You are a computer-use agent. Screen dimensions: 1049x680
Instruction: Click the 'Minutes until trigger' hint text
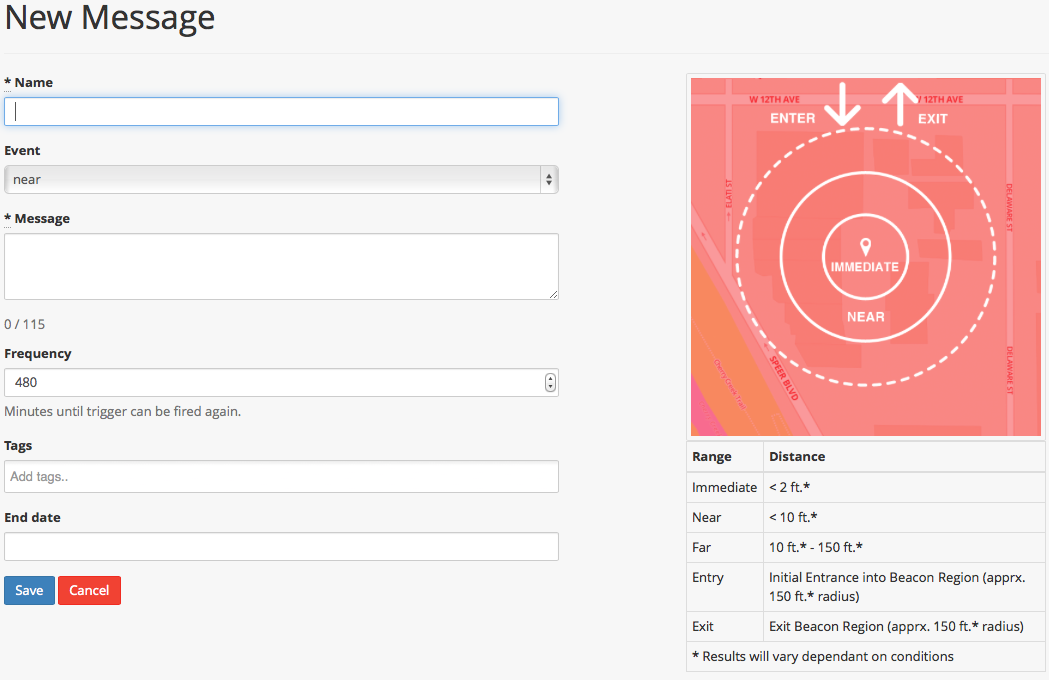122,412
